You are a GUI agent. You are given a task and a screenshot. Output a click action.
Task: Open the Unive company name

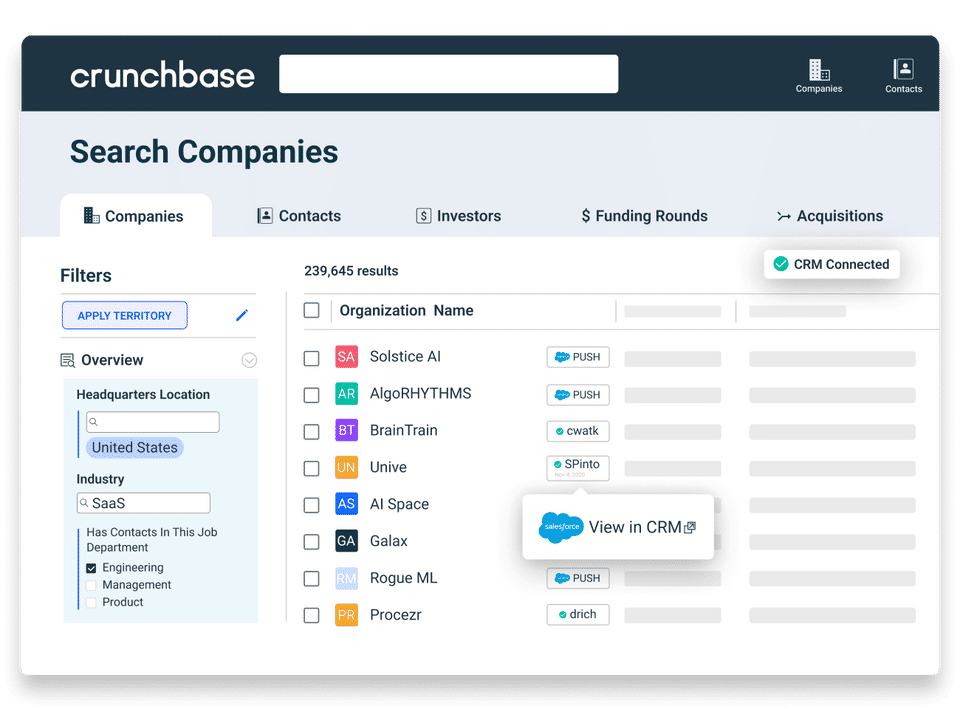click(x=388, y=467)
